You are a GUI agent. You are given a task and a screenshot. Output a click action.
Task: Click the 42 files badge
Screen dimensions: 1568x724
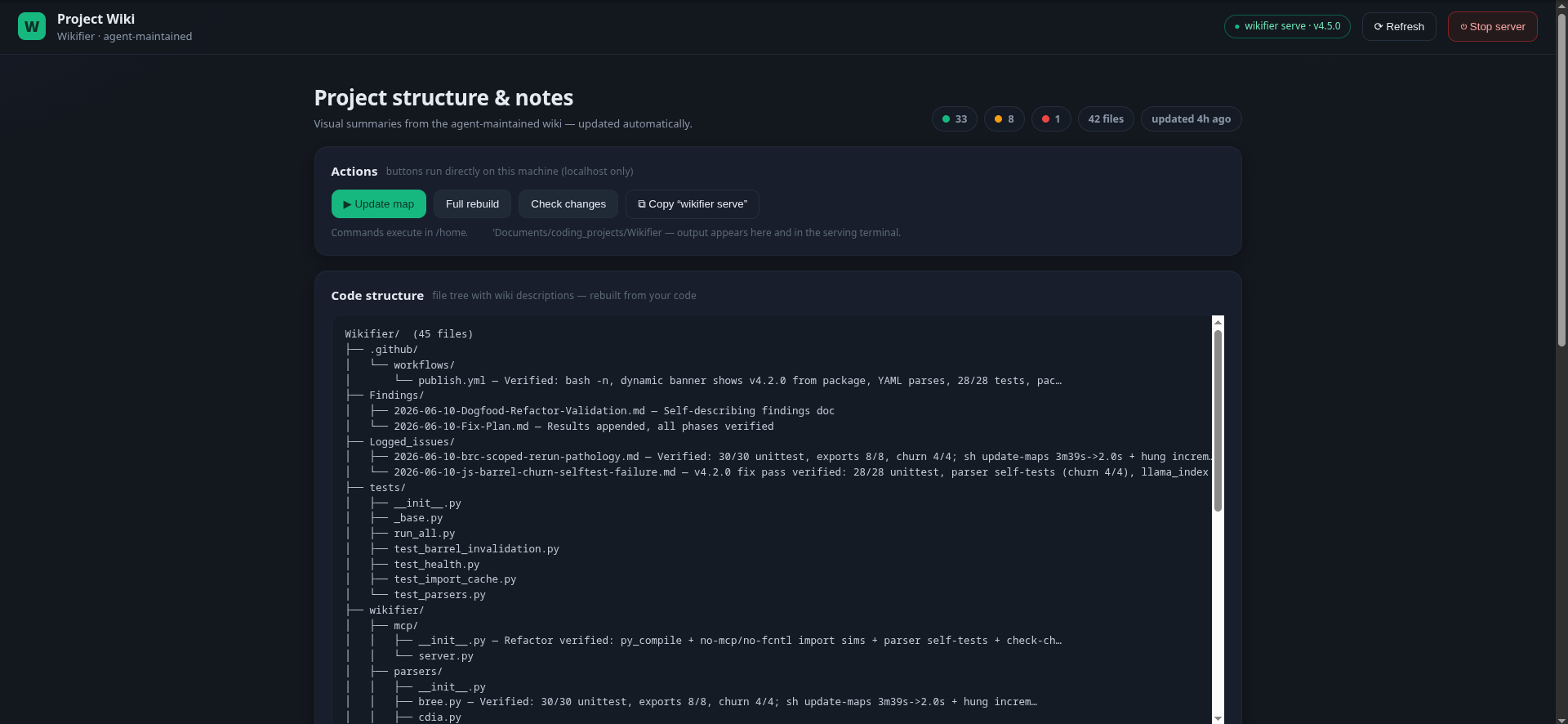pyautogui.click(x=1106, y=119)
